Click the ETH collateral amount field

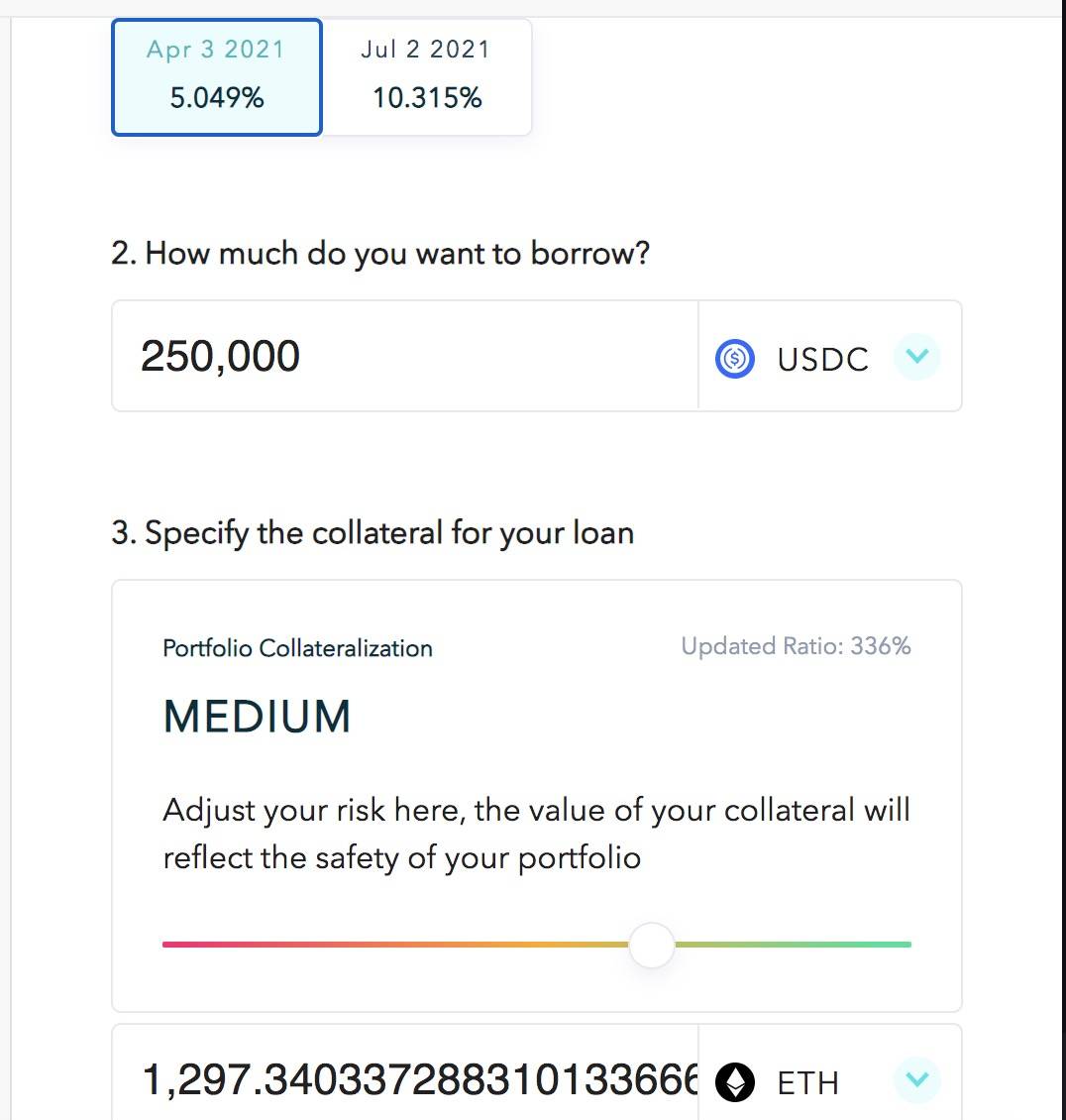tap(416, 1079)
